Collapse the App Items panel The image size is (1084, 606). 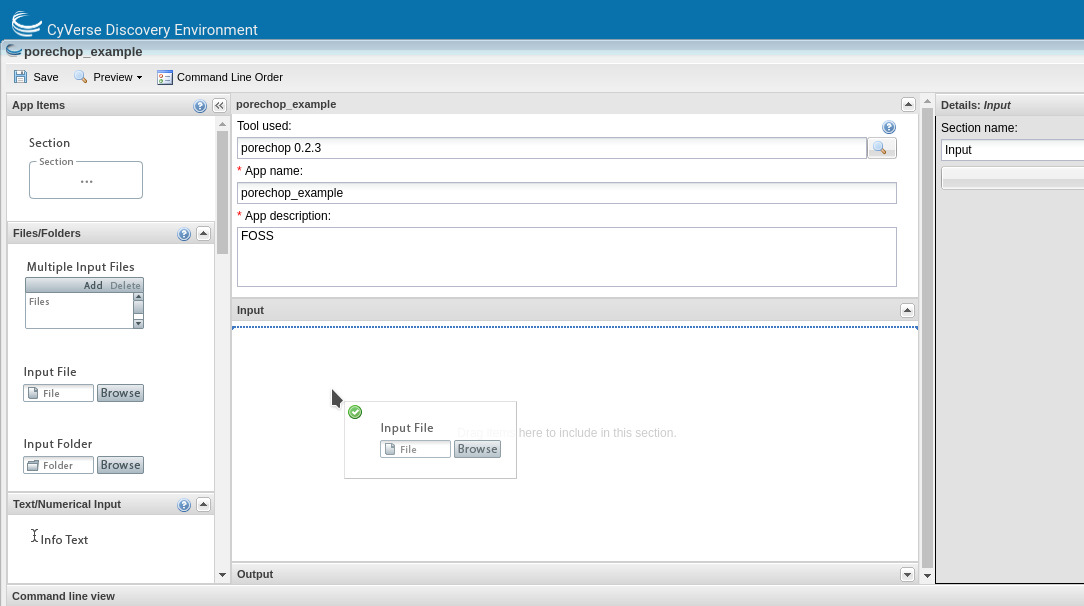[x=219, y=106]
